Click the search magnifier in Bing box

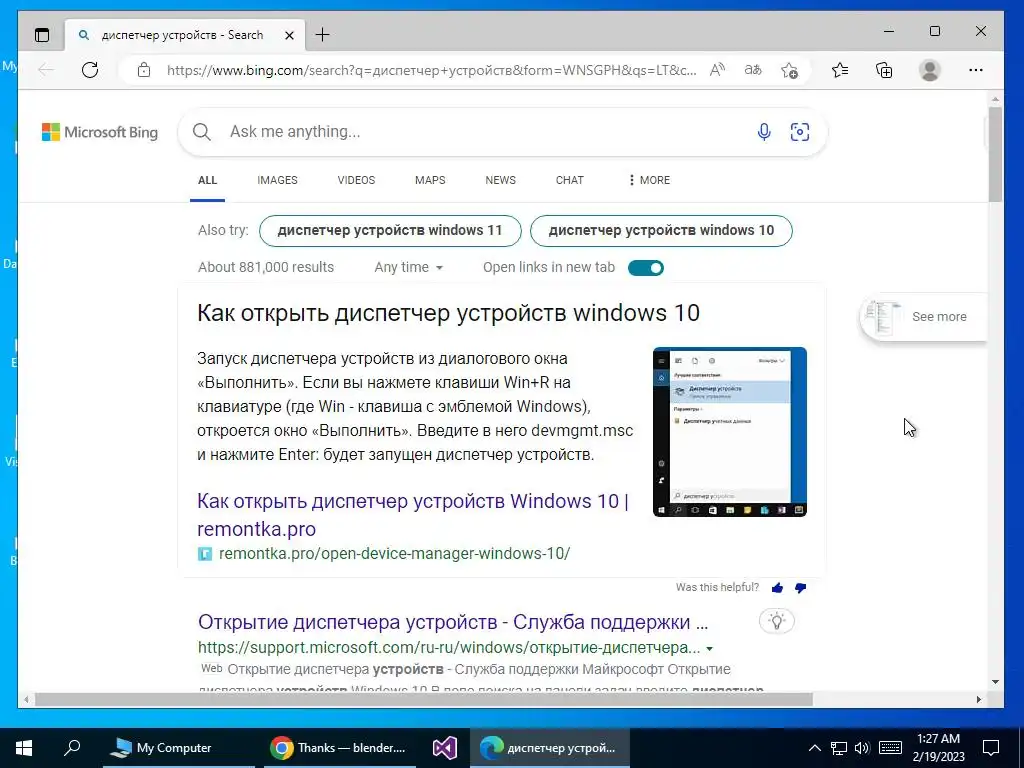[202, 132]
